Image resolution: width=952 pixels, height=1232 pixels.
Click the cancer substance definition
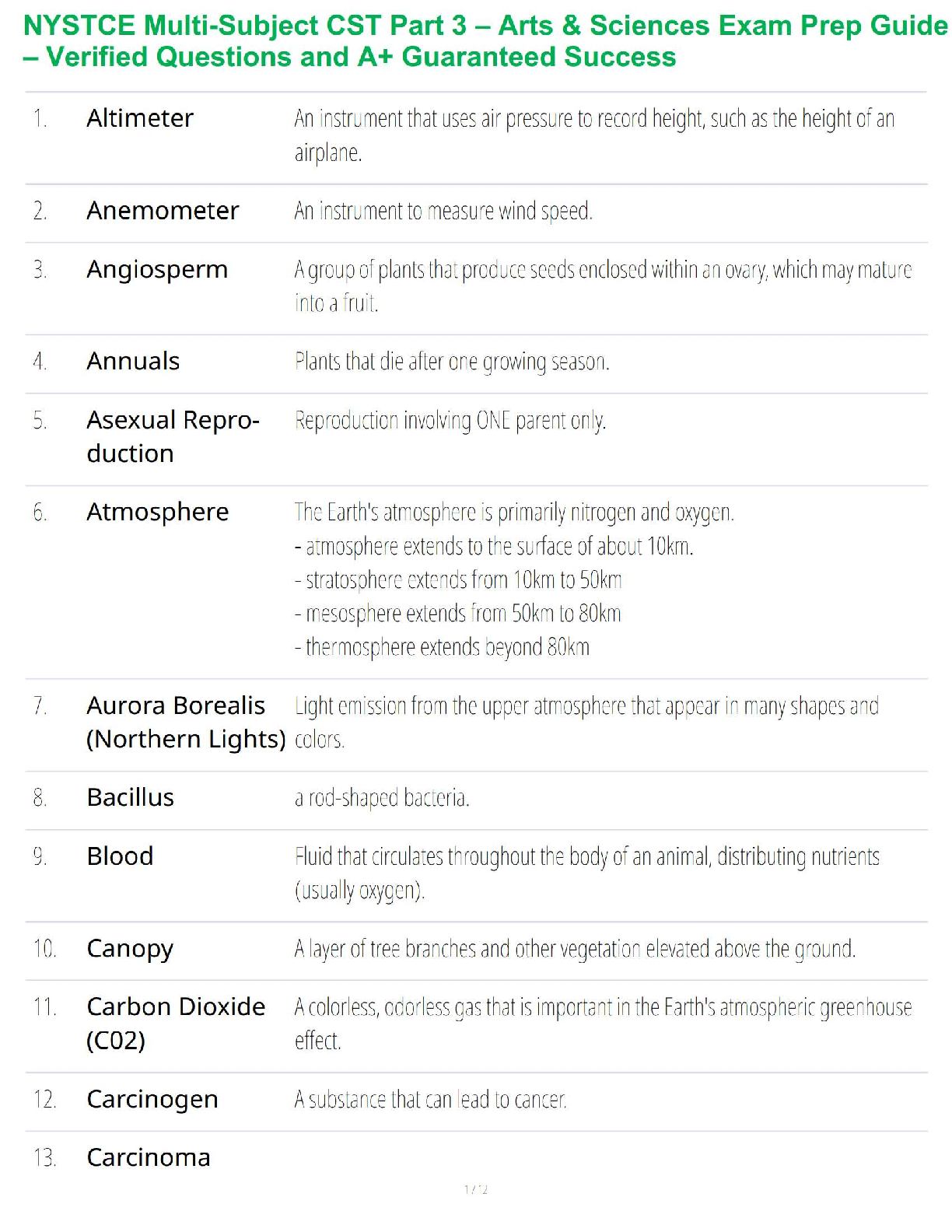[430, 1100]
